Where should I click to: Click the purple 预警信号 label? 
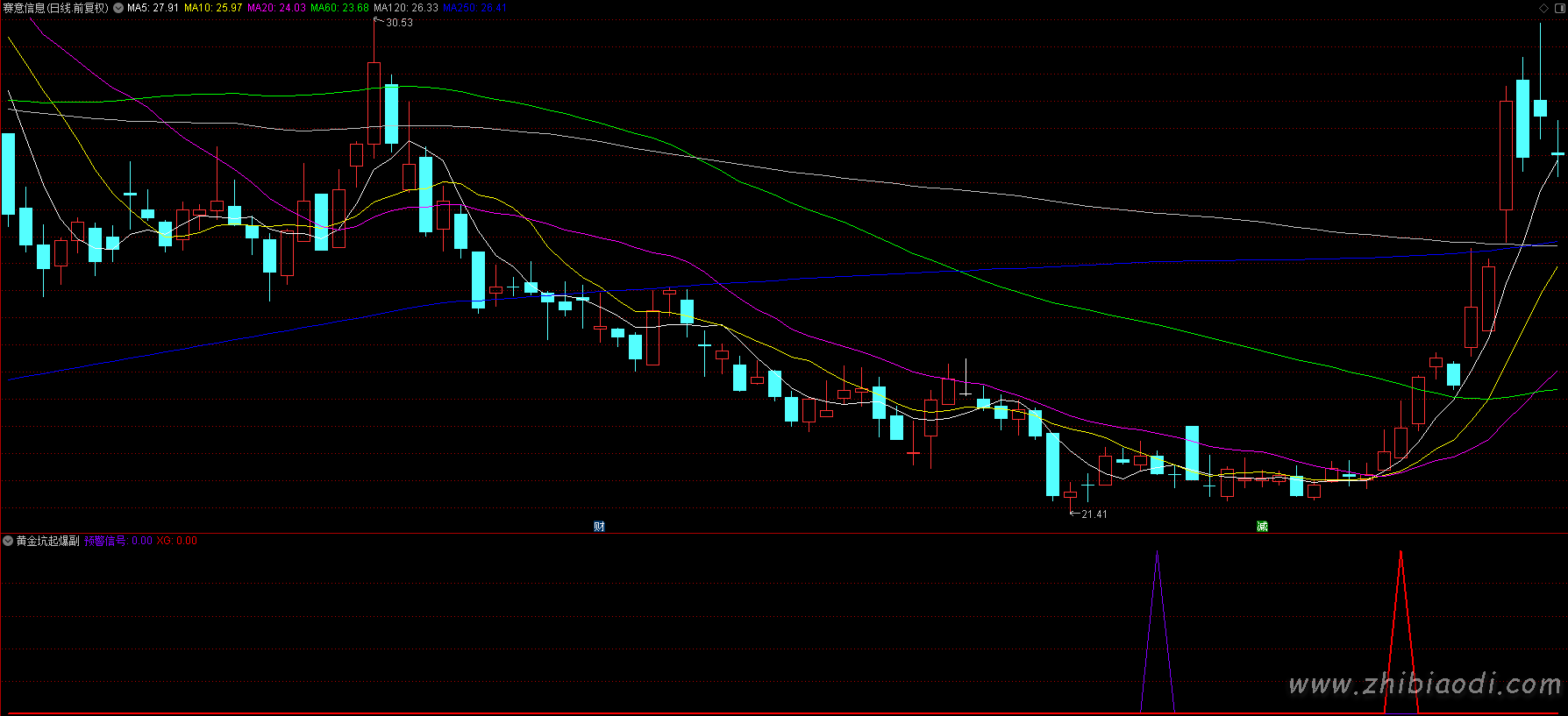118,541
